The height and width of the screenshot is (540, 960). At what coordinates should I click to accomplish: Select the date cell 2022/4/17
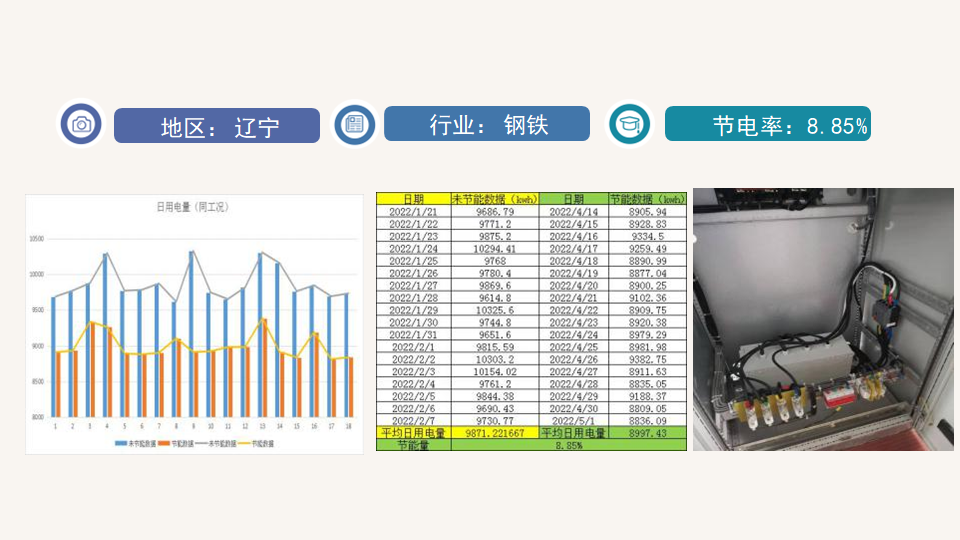click(x=574, y=249)
